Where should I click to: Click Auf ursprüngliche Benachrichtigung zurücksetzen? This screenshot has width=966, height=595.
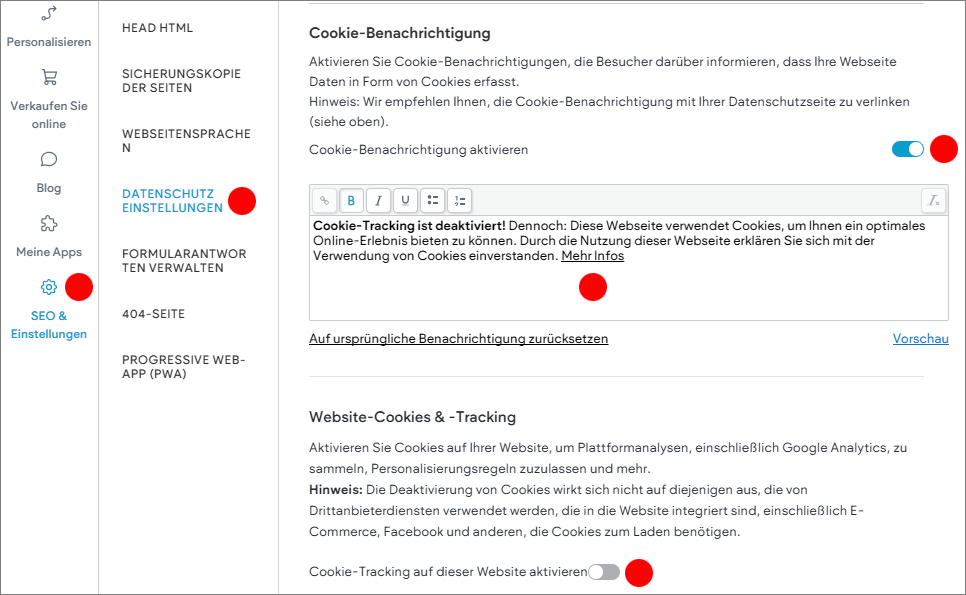(458, 339)
